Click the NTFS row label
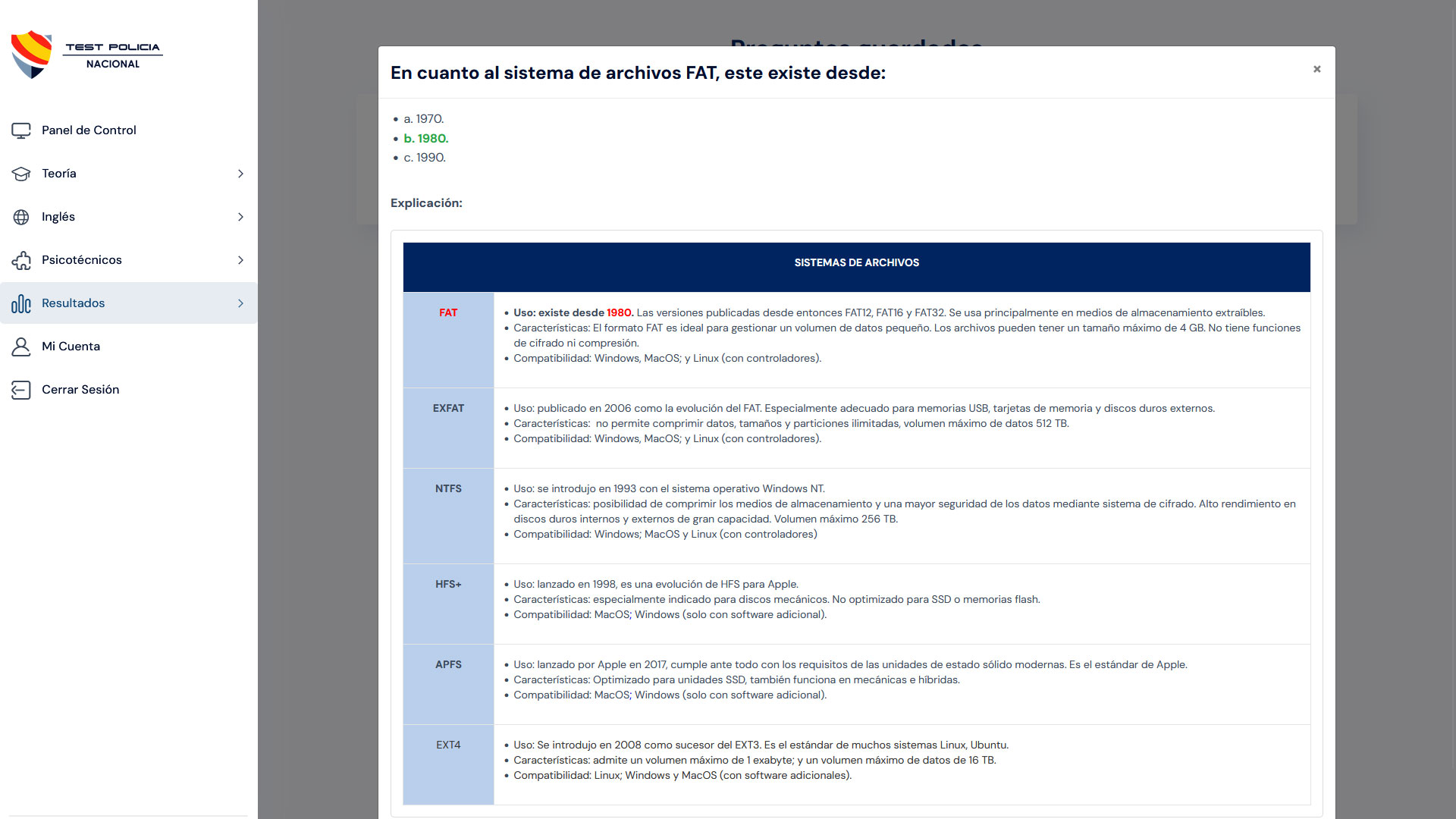 click(448, 488)
